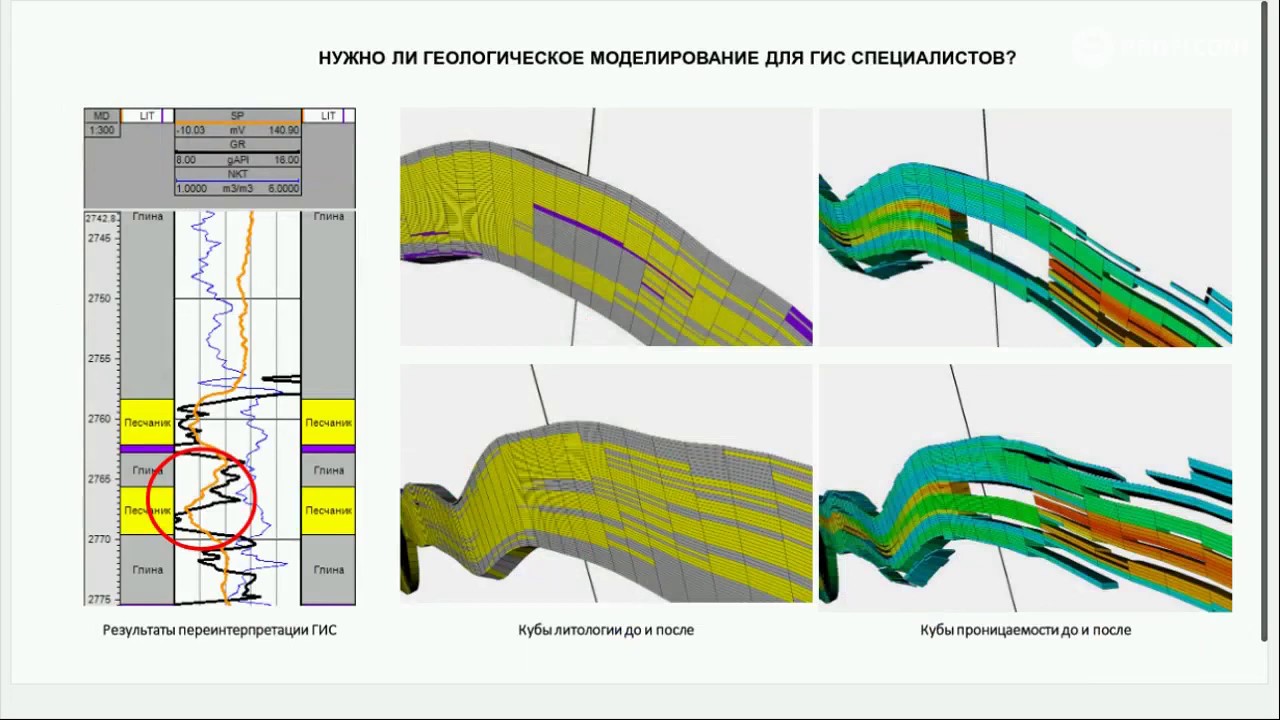This screenshot has height=720, width=1280.
Task: Click bottom Глина label in right lithology track
Action: click(x=328, y=570)
